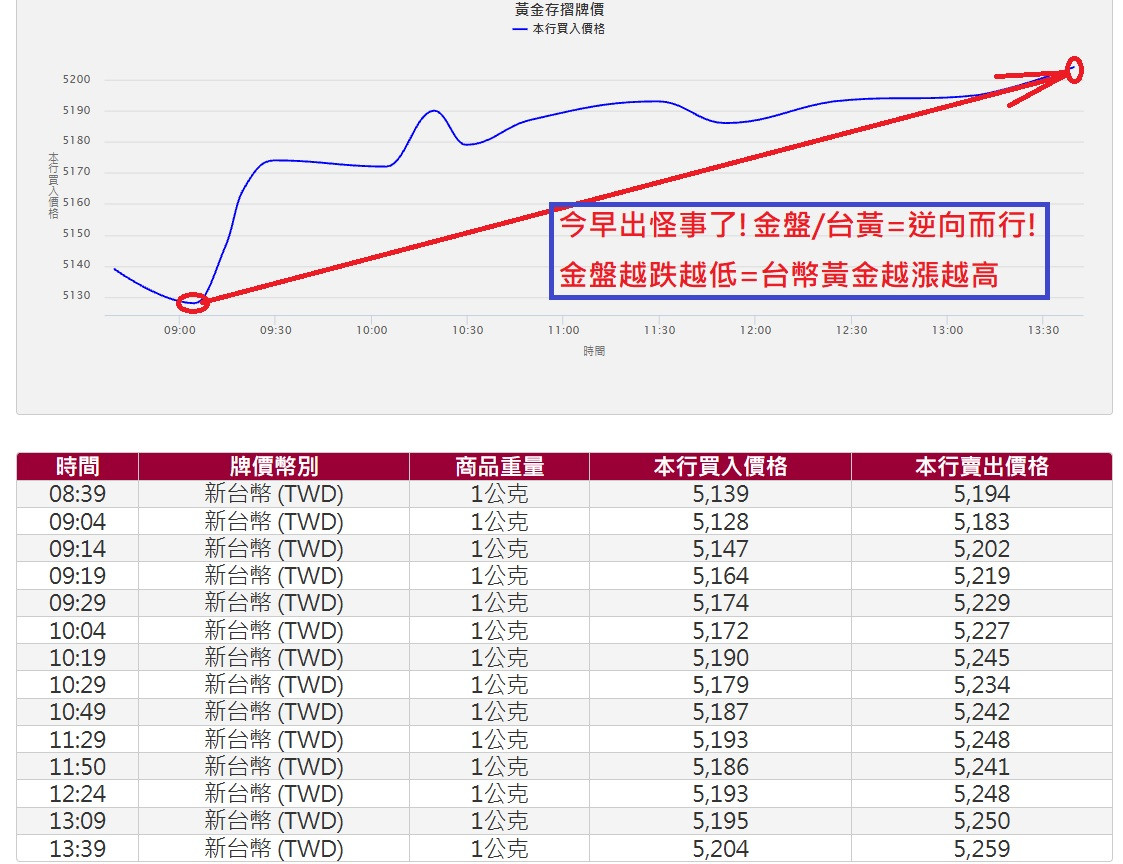Select the 10:49 time cell

tap(77, 712)
